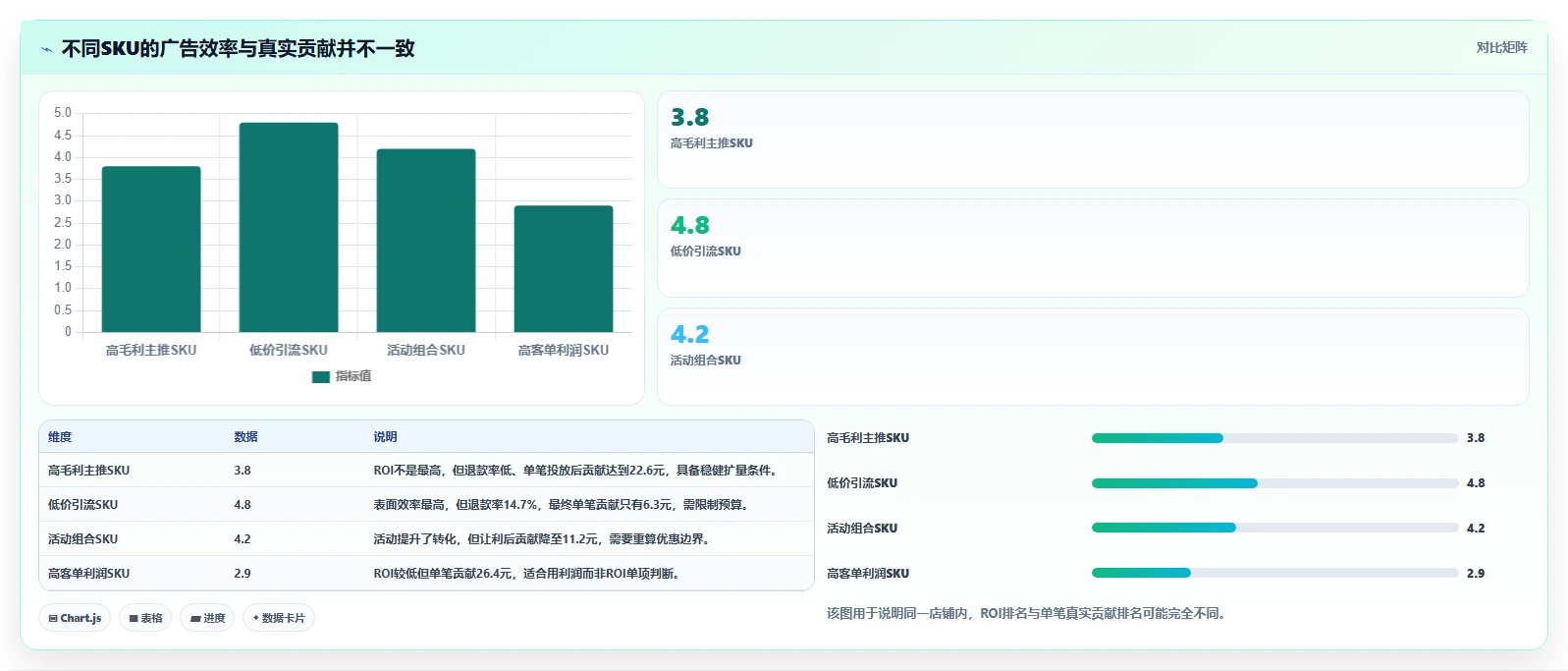Screen dimensions: 1568x671
Task: Click the 4.8 低价引流SKU data card
Action: point(1093,249)
